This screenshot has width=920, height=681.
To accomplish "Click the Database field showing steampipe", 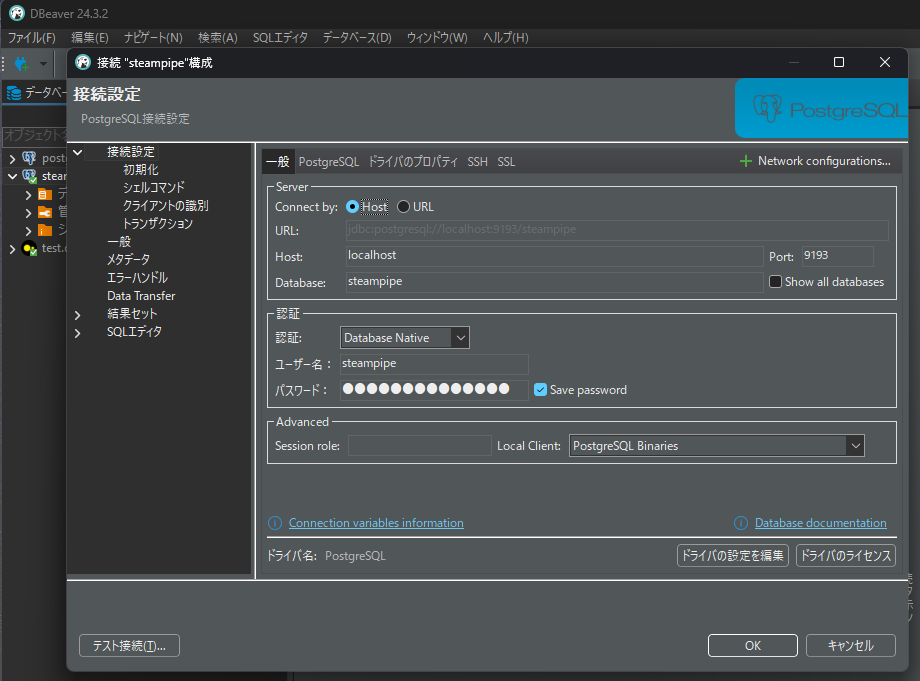I will coord(554,282).
